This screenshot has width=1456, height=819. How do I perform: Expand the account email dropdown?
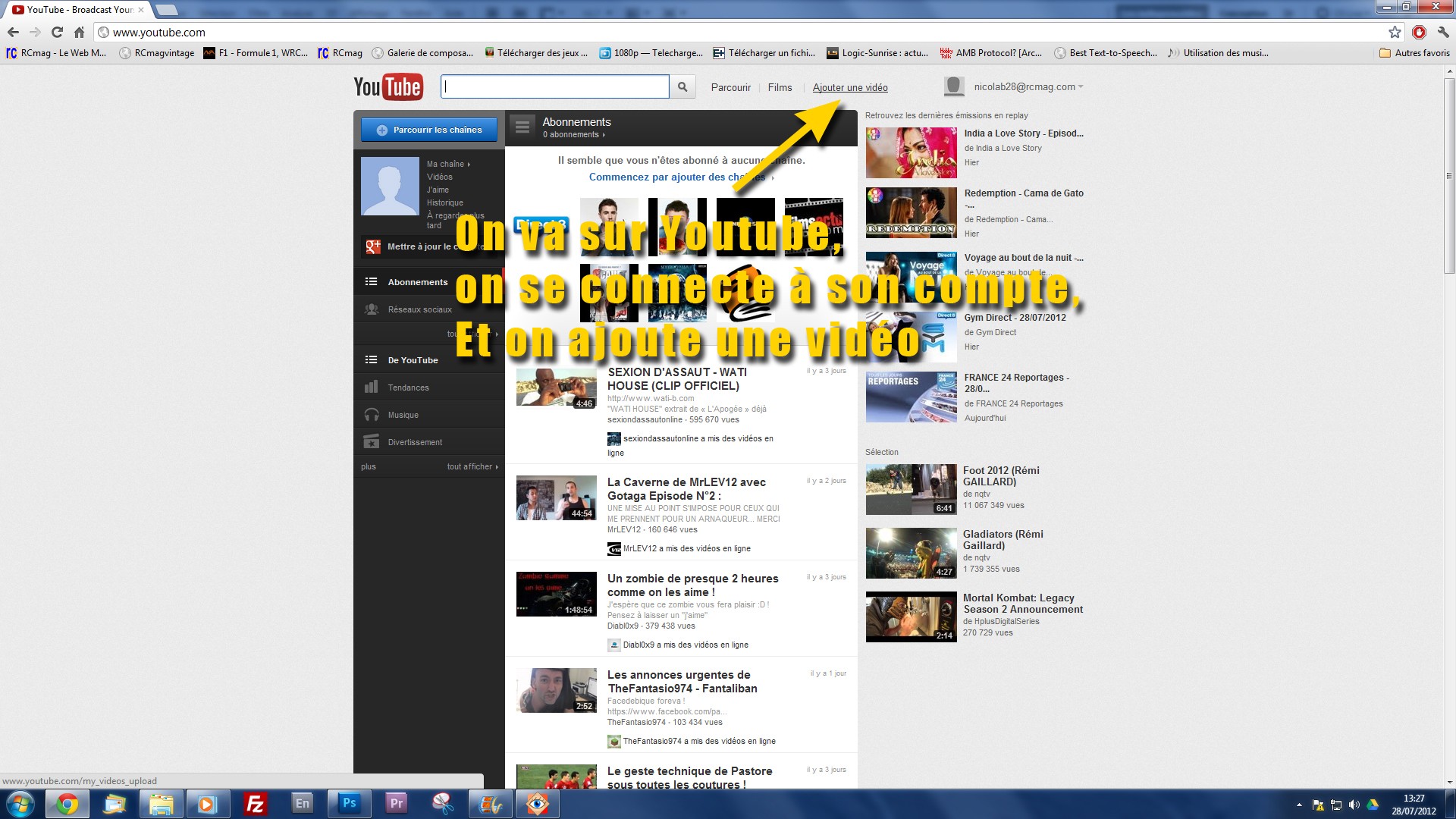tap(1081, 86)
